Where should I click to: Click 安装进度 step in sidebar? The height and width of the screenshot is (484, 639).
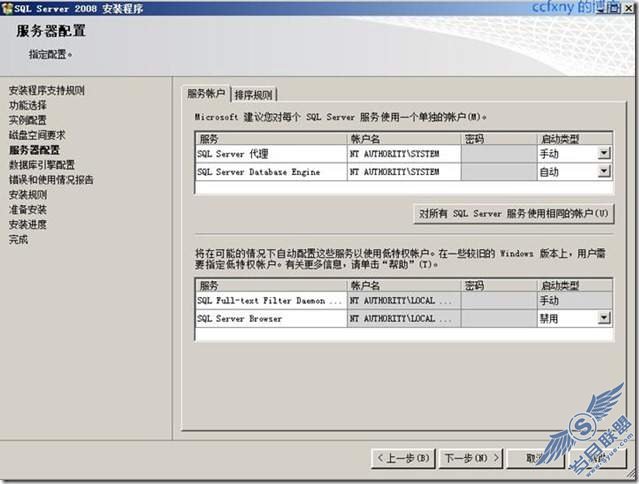coord(28,224)
